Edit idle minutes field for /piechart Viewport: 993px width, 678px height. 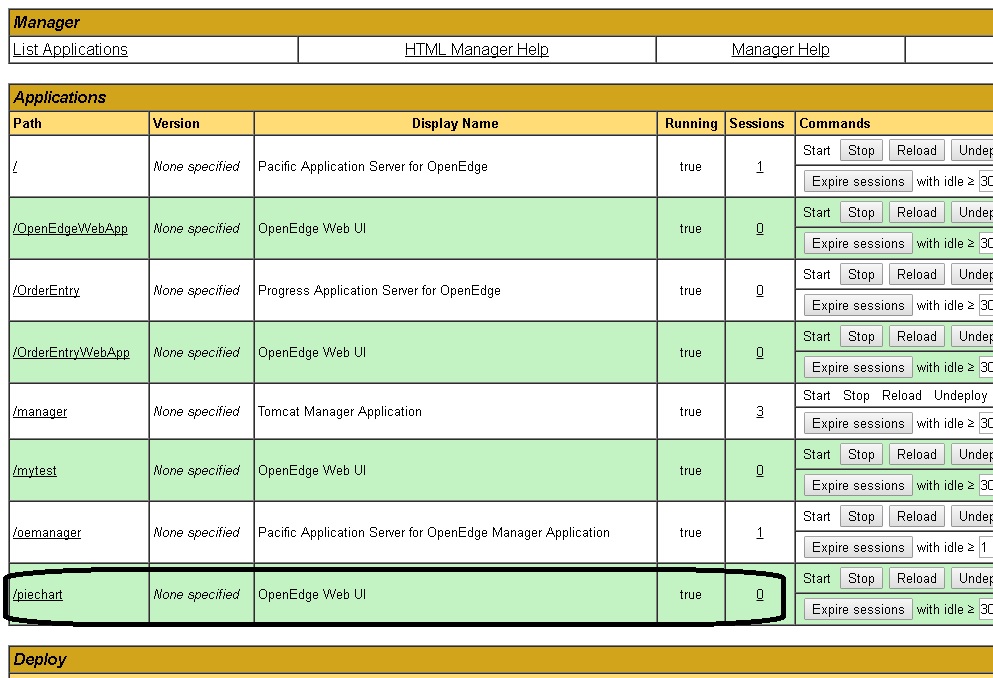coord(986,610)
